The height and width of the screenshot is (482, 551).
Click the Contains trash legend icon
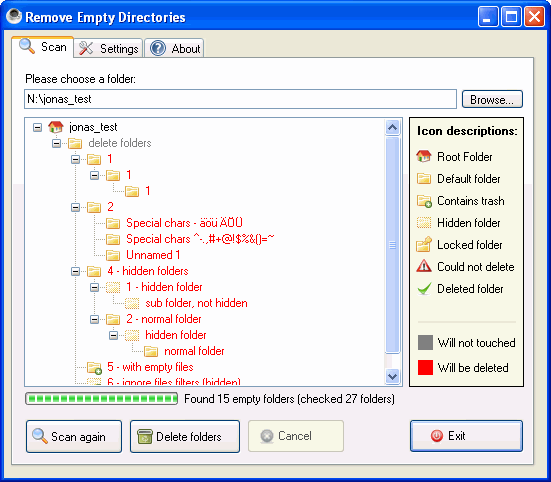[x=424, y=201]
